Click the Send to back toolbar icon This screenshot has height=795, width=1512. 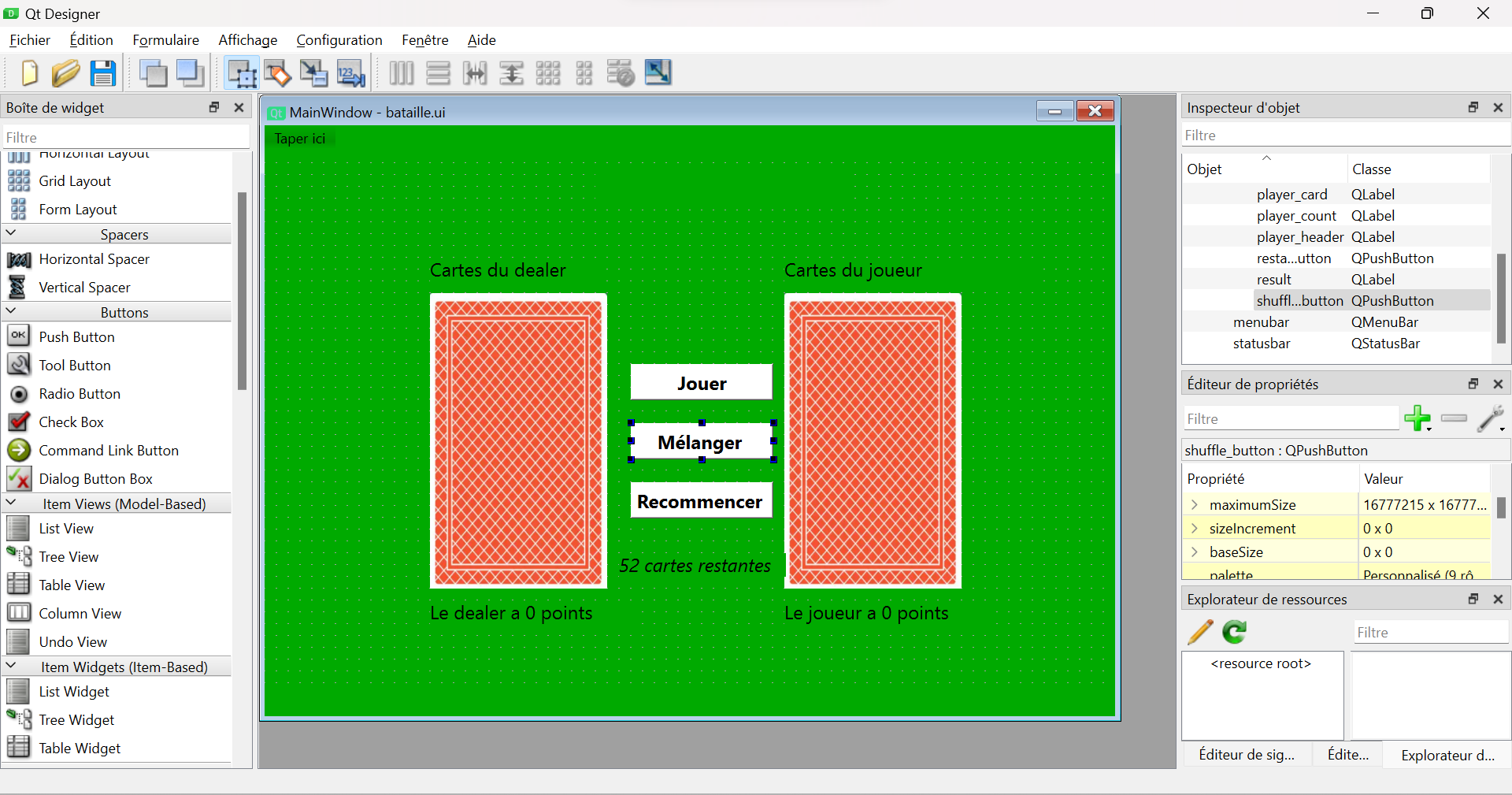153,73
